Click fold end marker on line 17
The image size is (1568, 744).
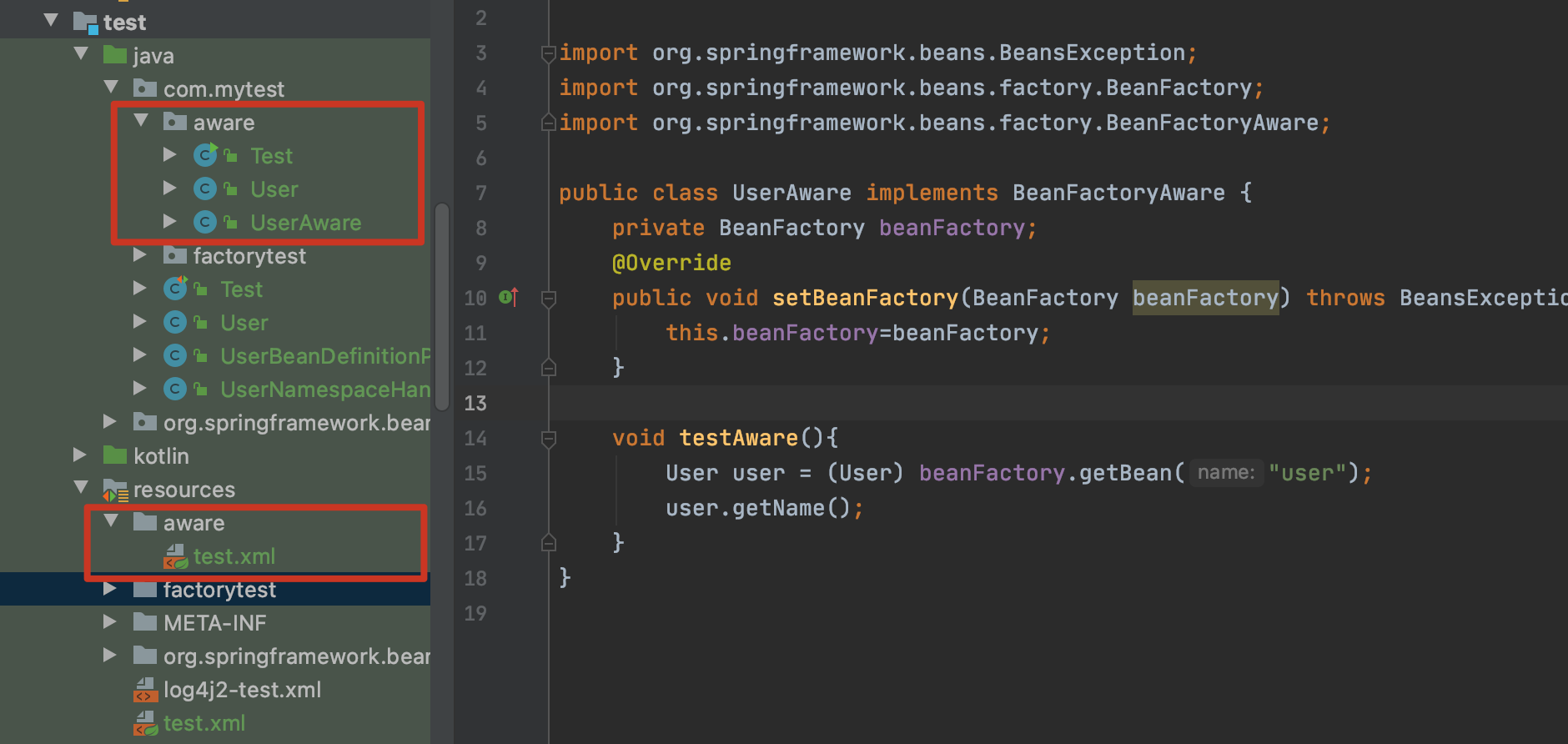549,542
